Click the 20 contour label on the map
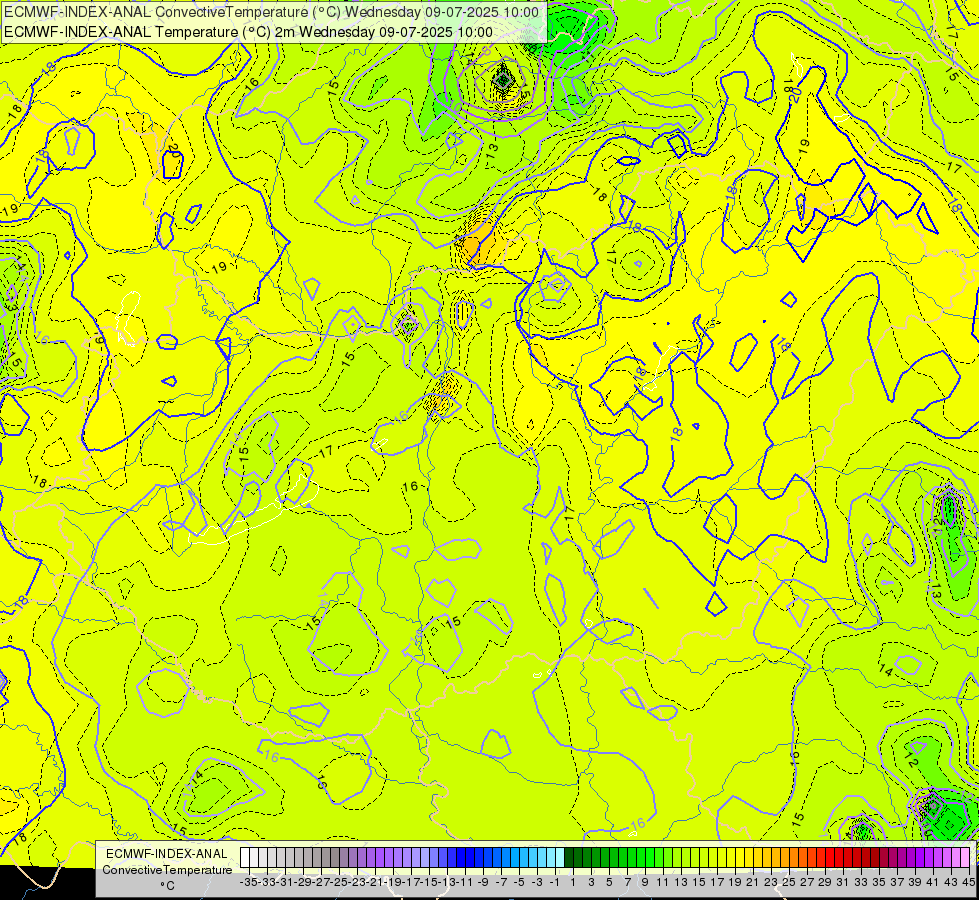The height and width of the screenshot is (900, 979). tap(794, 94)
